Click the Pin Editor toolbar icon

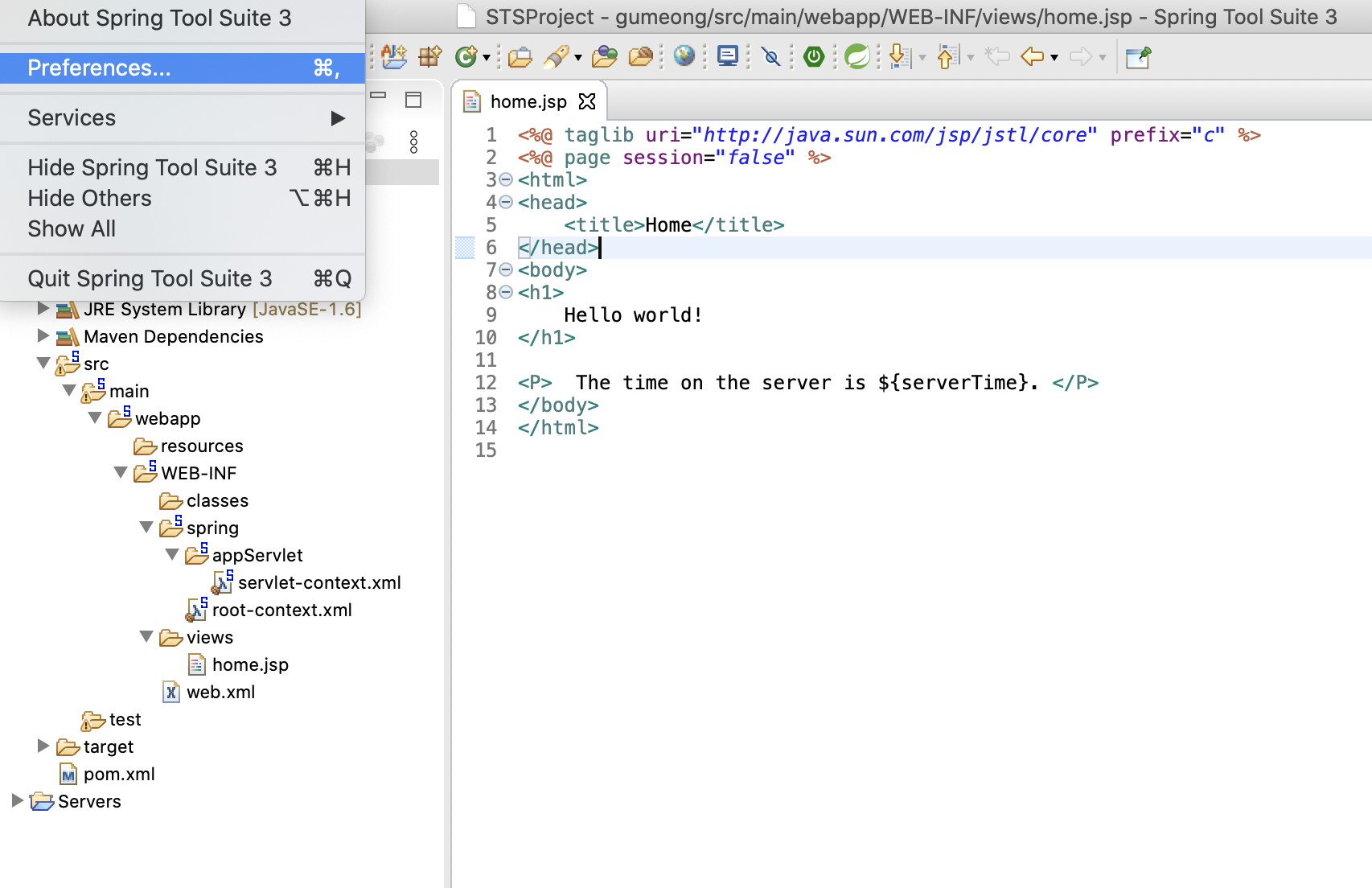pyautogui.click(x=1138, y=57)
